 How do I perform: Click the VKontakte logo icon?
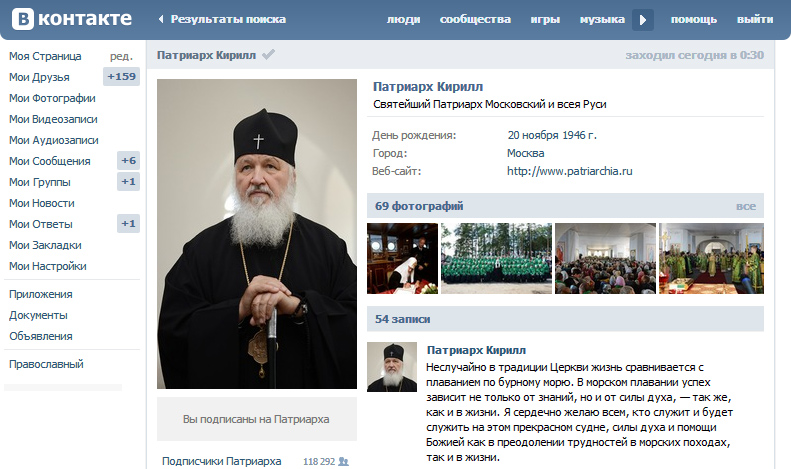(23, 19)
